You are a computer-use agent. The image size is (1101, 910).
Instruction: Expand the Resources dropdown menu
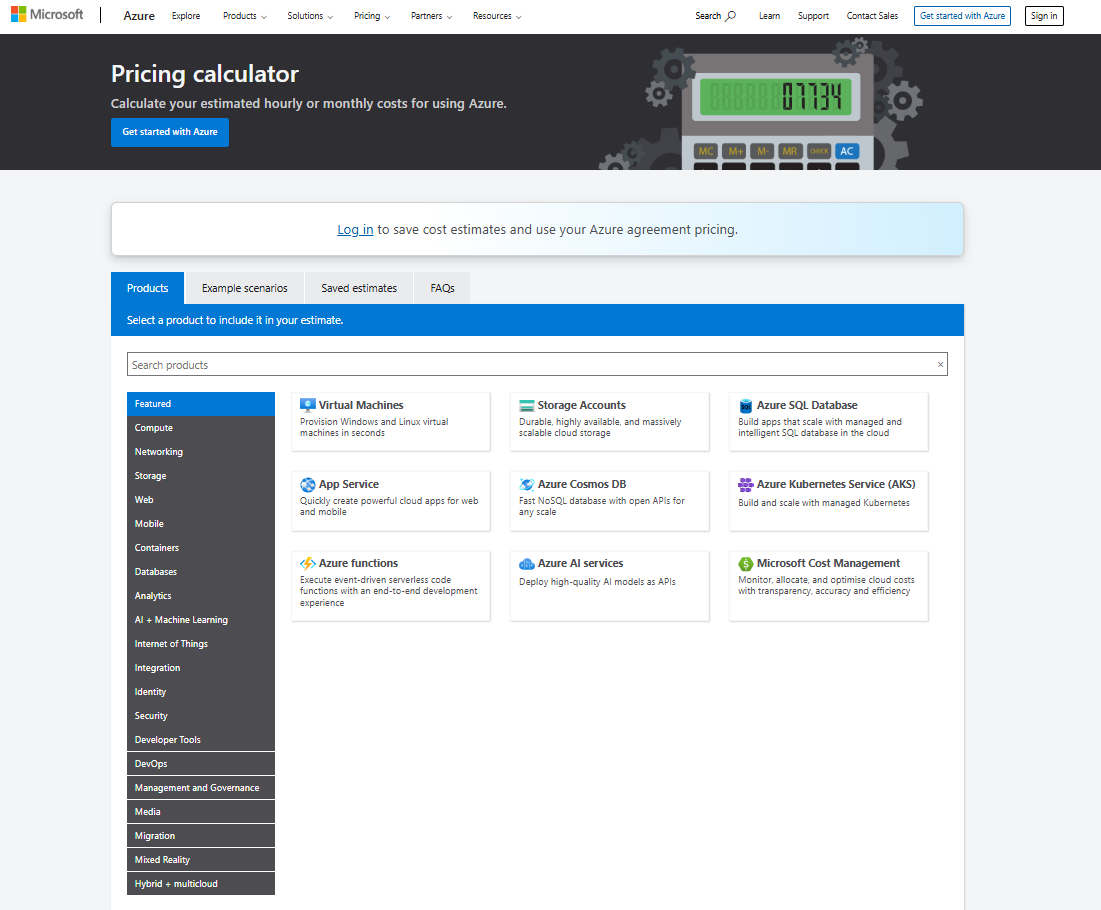496,15
